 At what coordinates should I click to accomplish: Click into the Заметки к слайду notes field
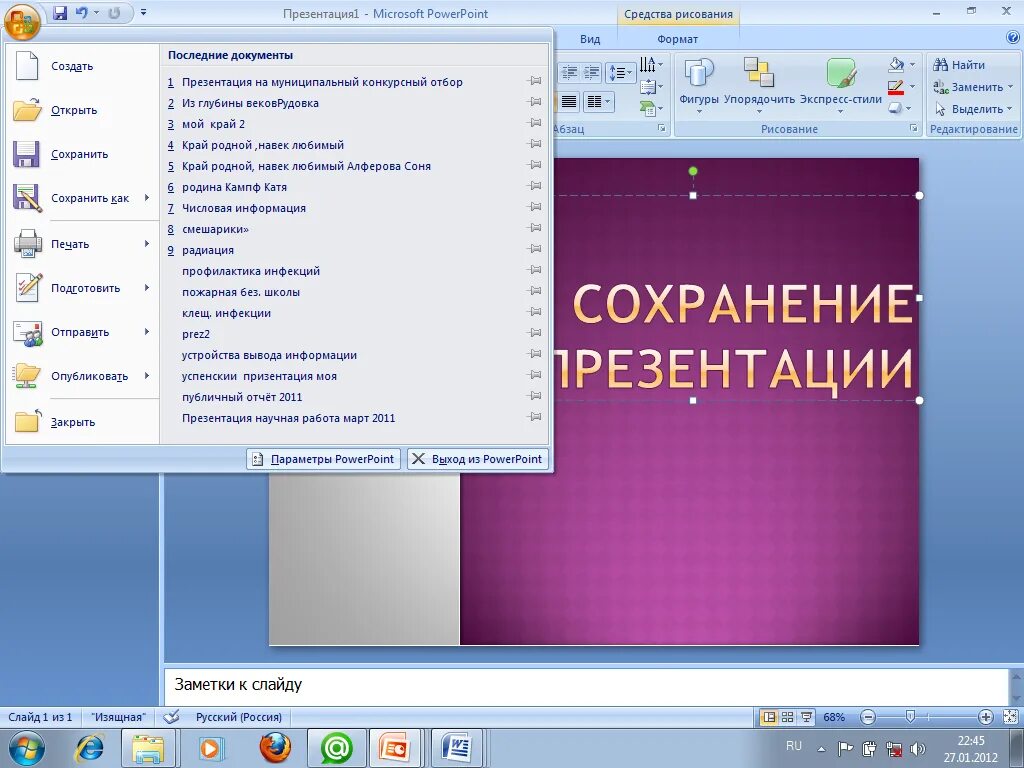(586, 686)
